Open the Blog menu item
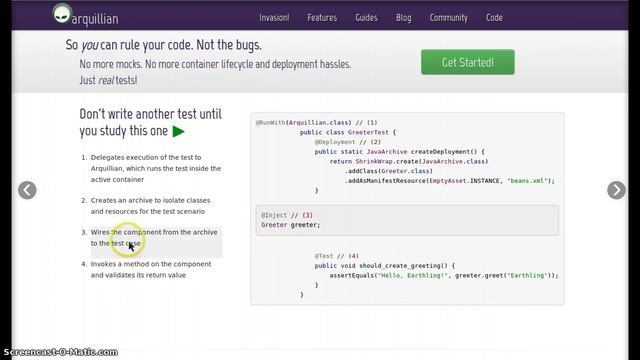The width and height of the screenshot is (640, 360). 403,18
